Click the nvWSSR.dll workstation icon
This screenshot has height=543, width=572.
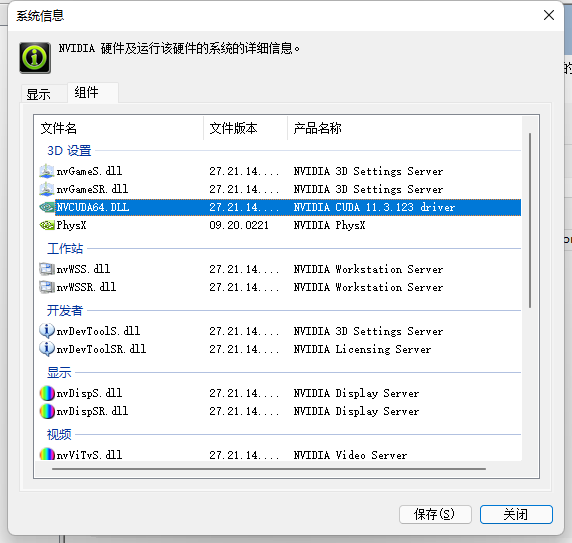click(47, 287)
